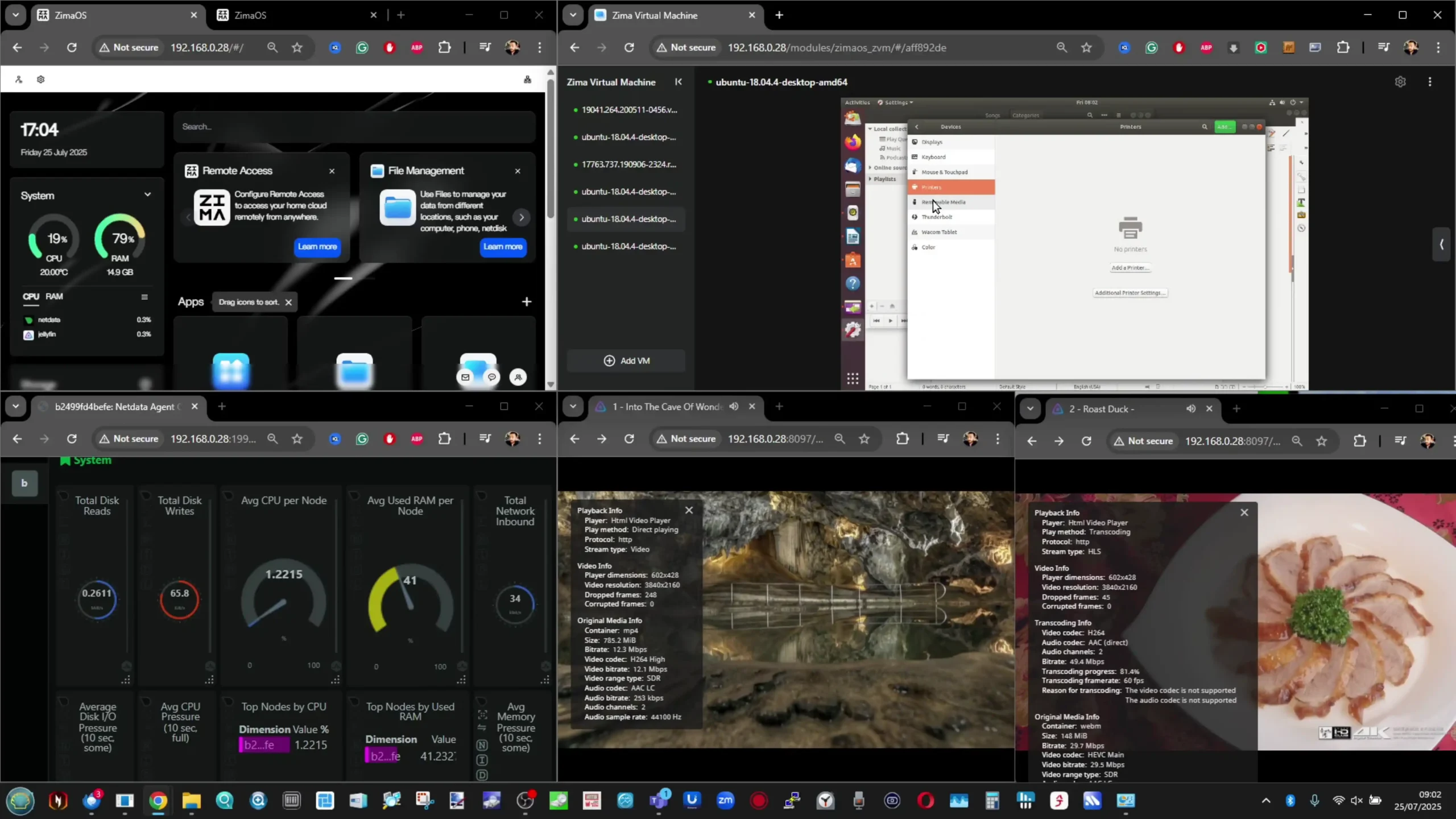Open ZimaOS settings gear icon
The width and height of the screenshot is (1456, 819).
40,80
